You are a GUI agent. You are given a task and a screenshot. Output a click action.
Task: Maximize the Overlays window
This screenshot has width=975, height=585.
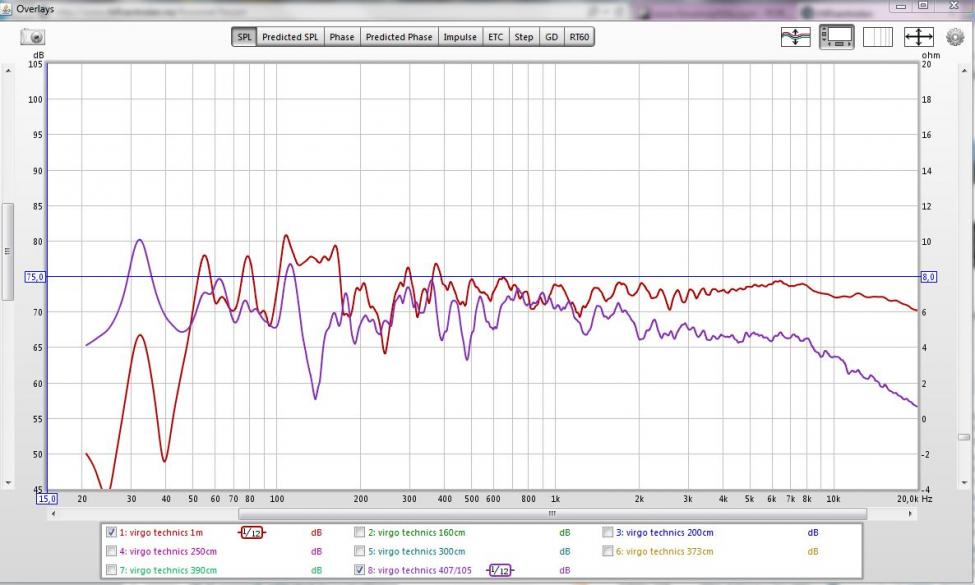click(923, 6)
